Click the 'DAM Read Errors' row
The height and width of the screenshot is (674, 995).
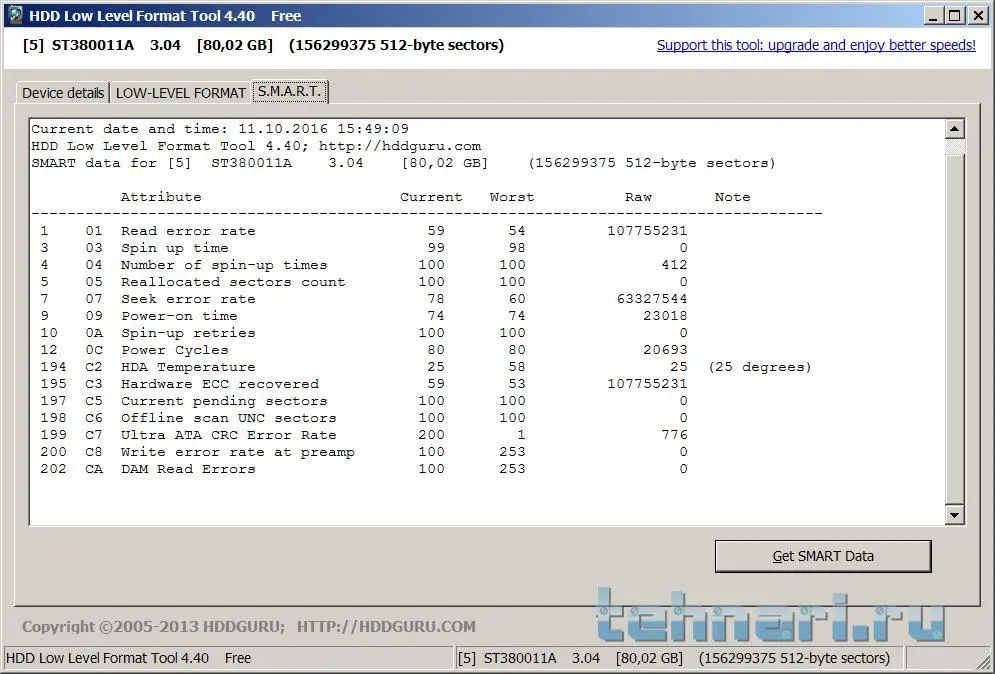[x=364, y=469]
